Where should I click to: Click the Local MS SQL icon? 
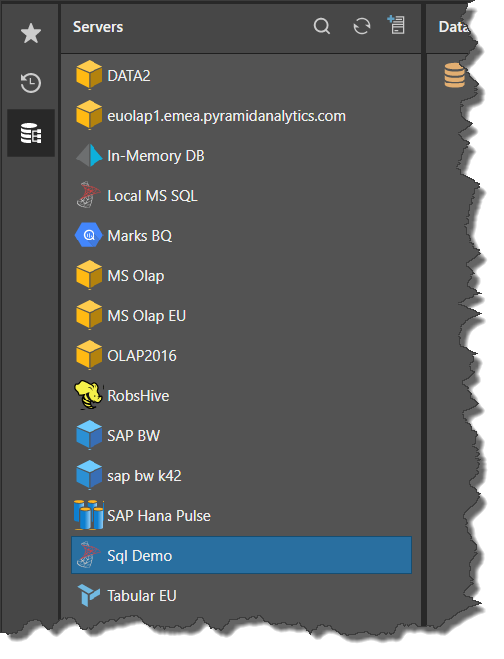pyautogui.click(x=88, y=195)
